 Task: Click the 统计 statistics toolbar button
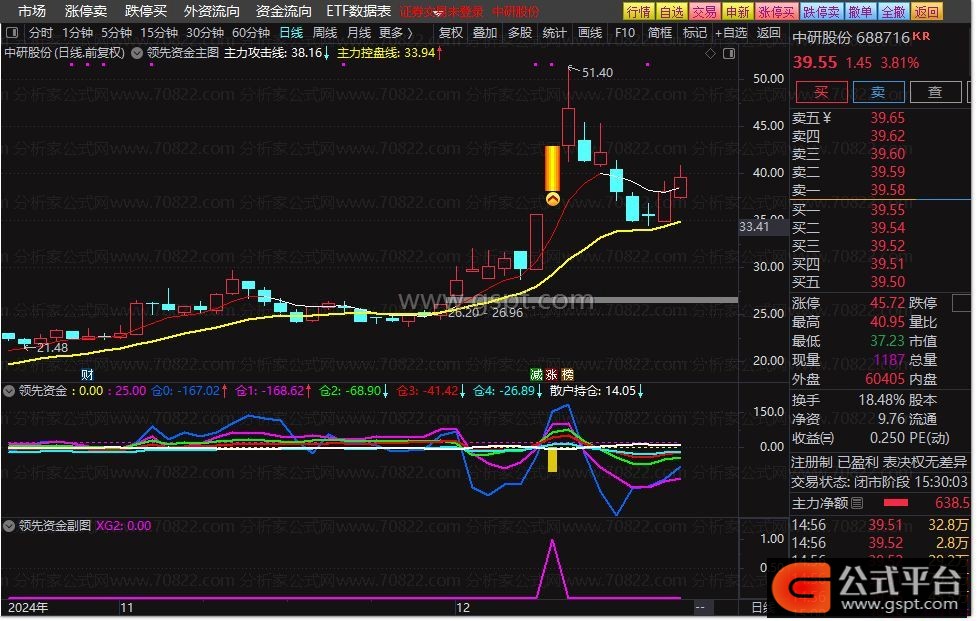click(x=555, y=32)
